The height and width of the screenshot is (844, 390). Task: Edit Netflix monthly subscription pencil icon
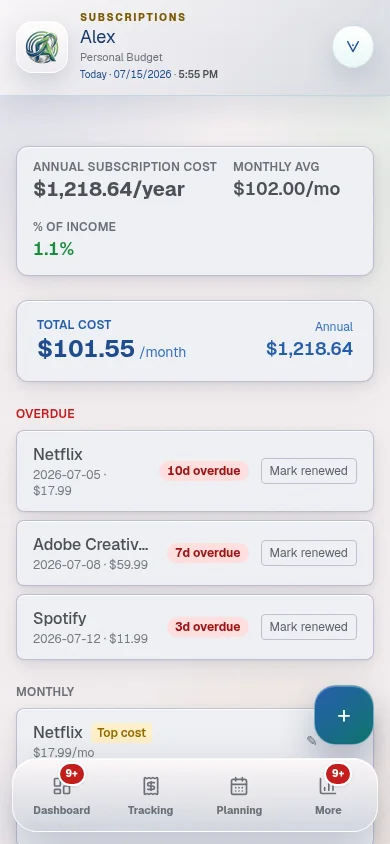coord(311,740)
